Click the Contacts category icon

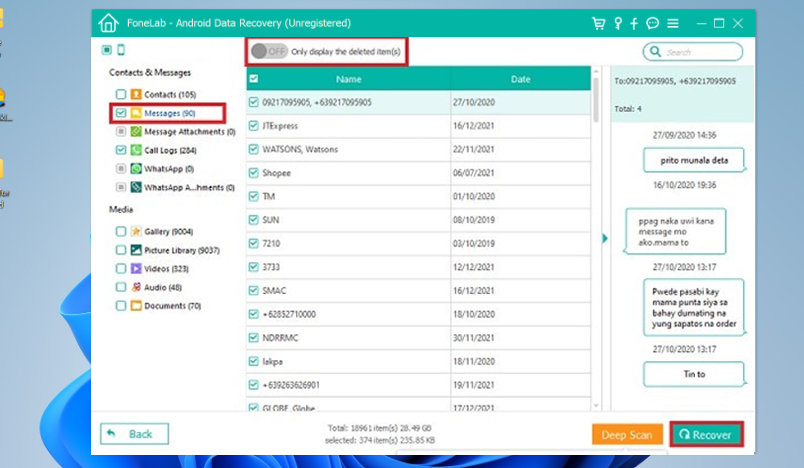point(136,94)
